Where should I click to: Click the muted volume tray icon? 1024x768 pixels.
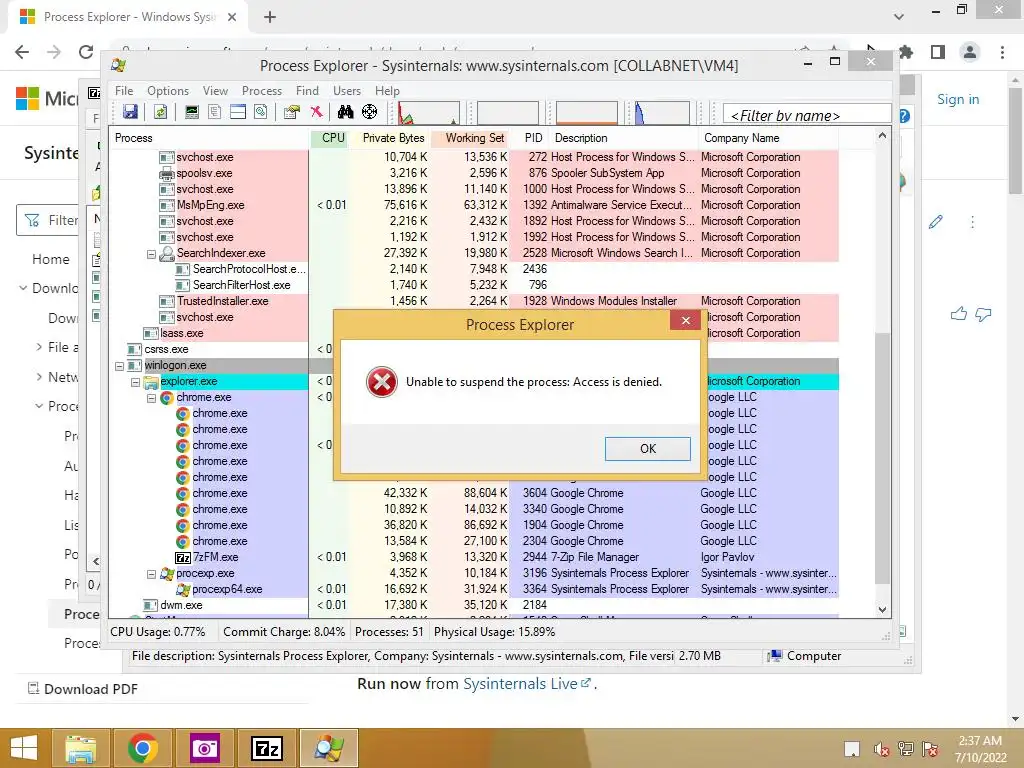(x=881, y=749)
